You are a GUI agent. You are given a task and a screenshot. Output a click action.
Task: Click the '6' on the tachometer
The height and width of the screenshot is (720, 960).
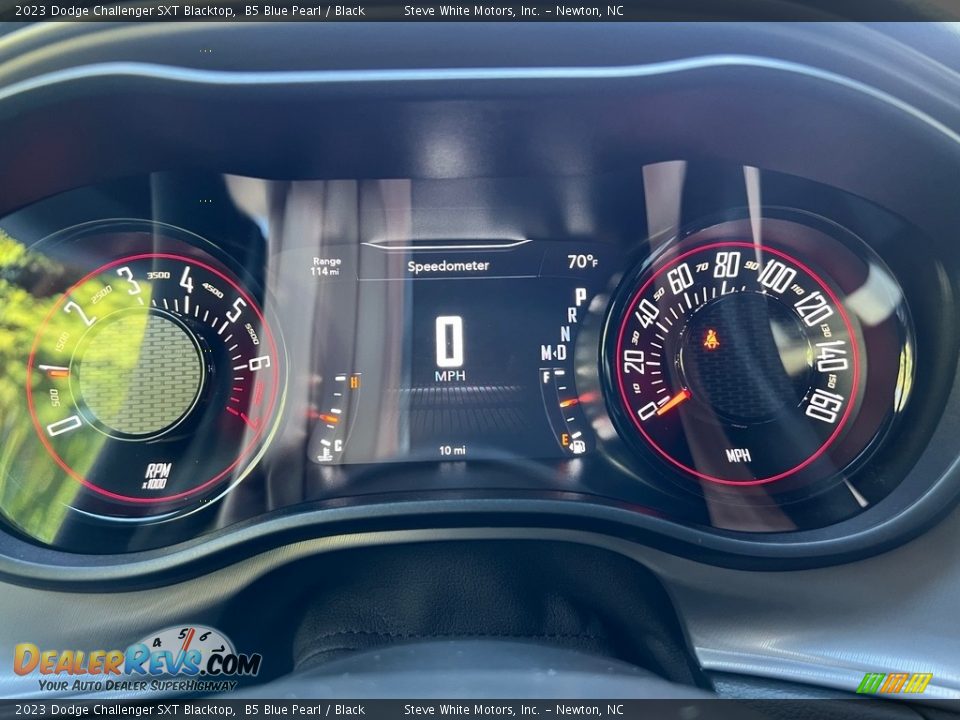point(259,362)
